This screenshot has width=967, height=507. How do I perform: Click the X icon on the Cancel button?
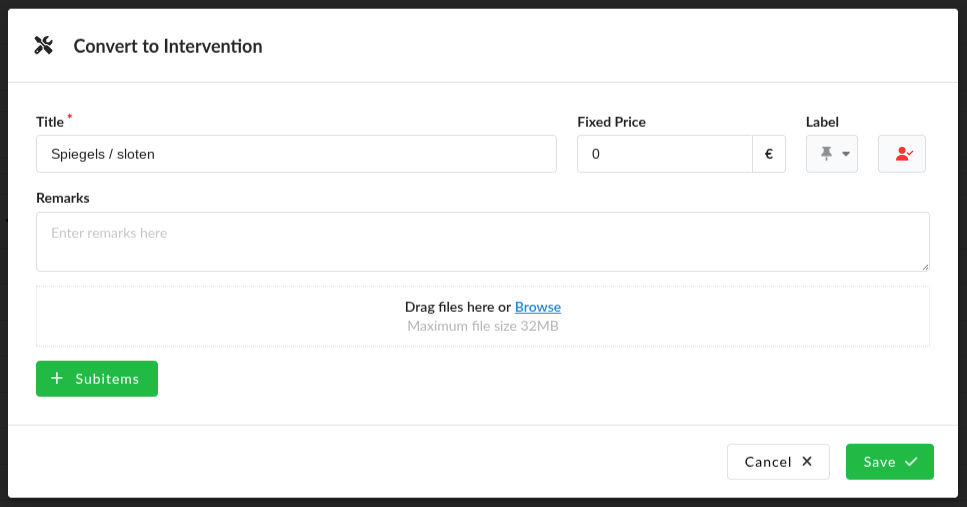807,462
